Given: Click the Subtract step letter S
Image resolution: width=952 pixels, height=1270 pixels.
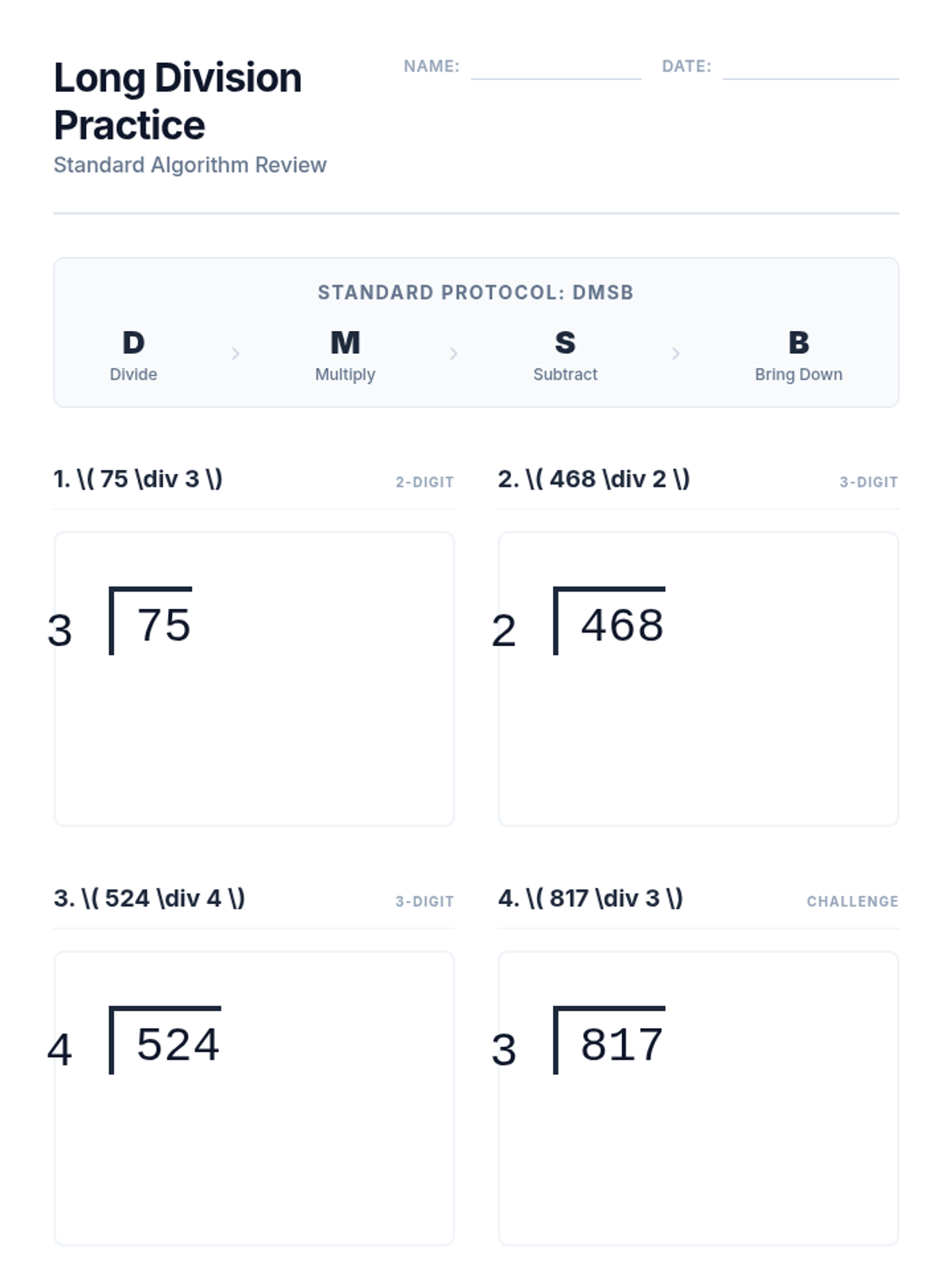Looking at the screenshot, I should point(565,343).
